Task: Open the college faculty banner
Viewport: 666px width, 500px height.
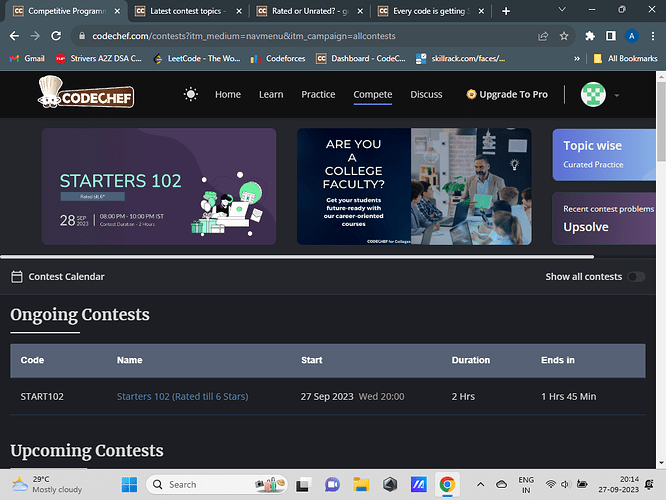Action: tap(414, 186)
